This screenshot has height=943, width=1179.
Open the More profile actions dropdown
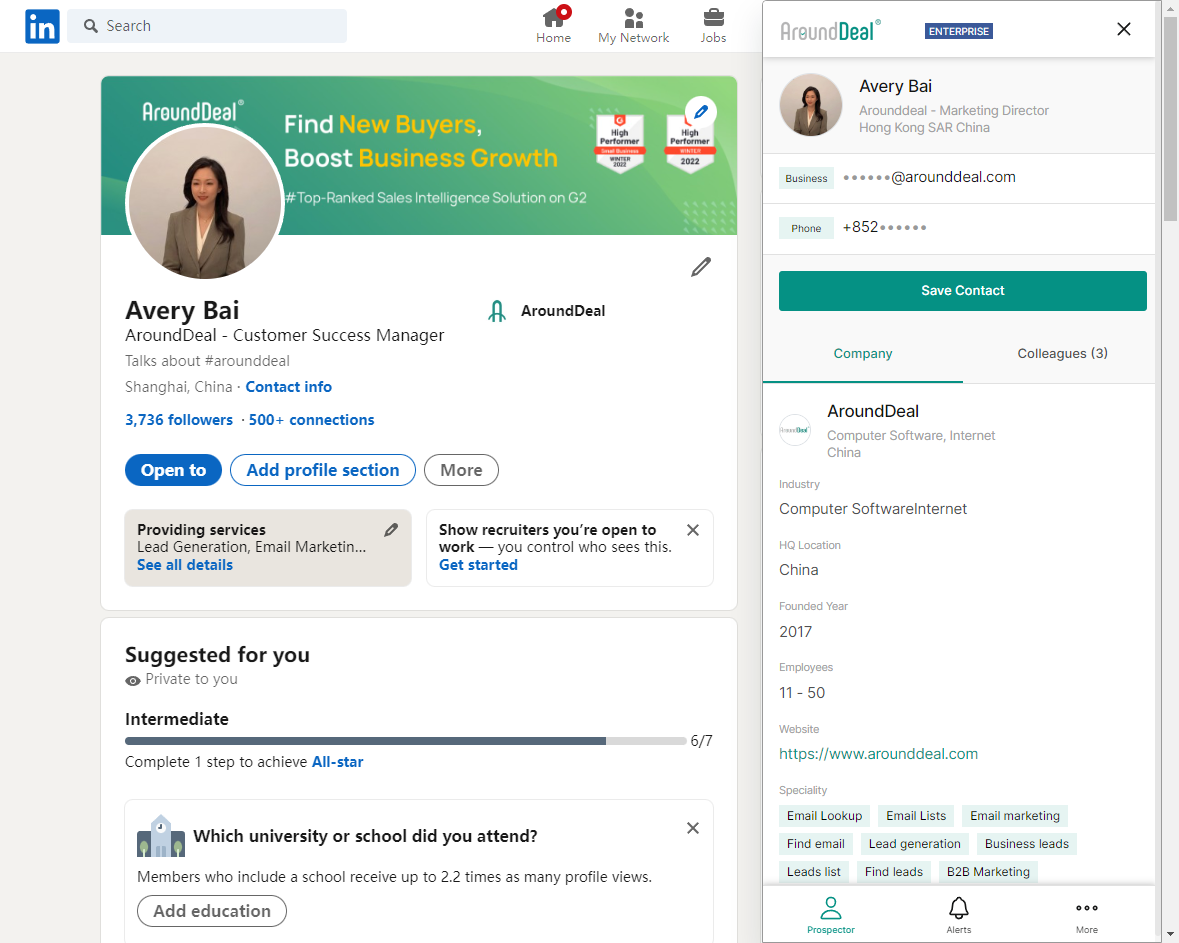point(461,470)
